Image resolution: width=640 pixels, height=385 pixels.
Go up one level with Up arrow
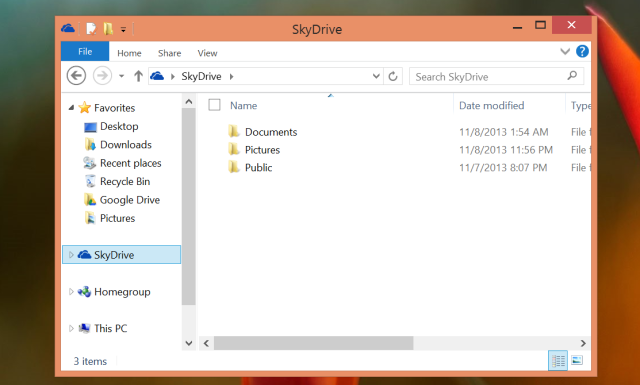(x=138, y=76)
